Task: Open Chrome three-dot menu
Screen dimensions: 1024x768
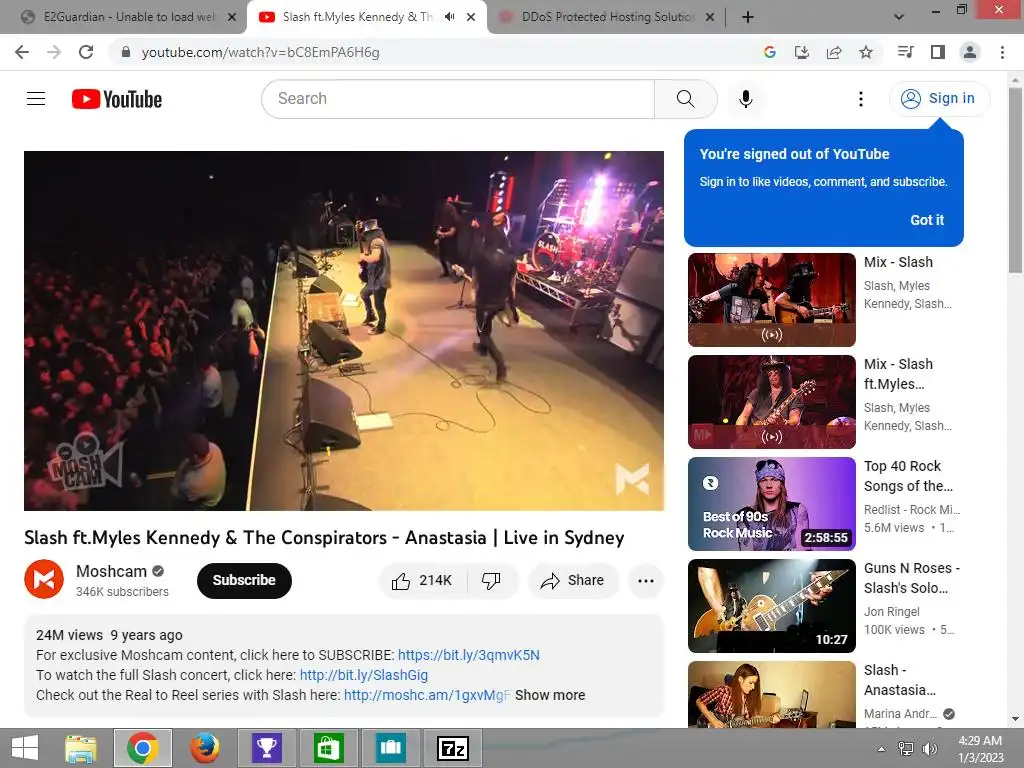Action: [x=1002, y=52]
